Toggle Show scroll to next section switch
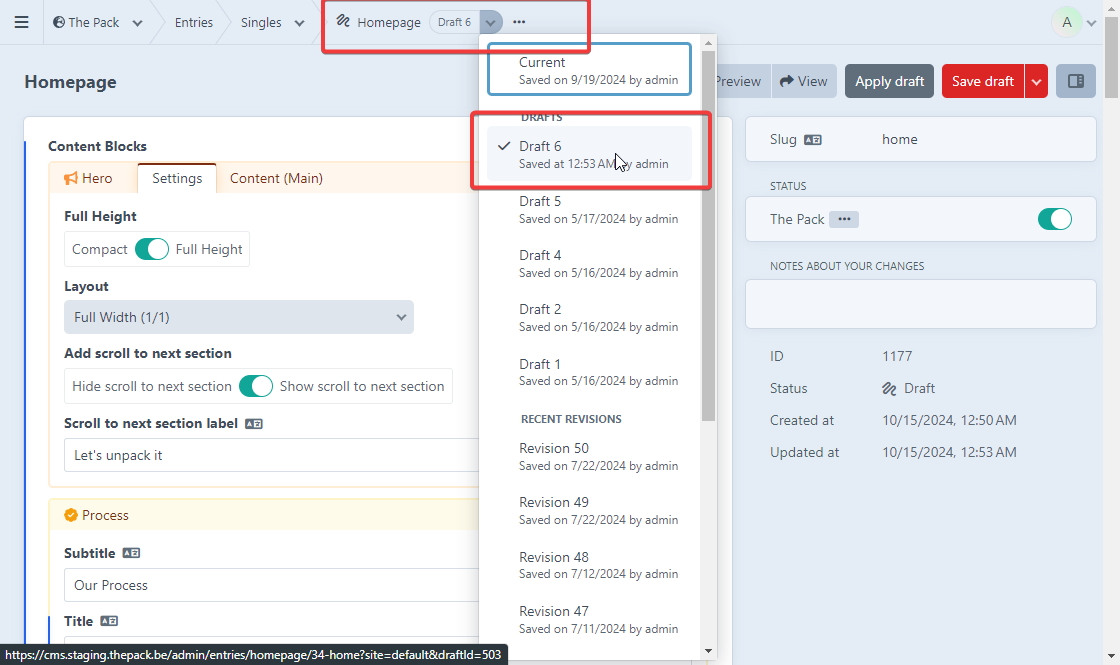Viewport: 1120px width, 665px height. (256, 386)
